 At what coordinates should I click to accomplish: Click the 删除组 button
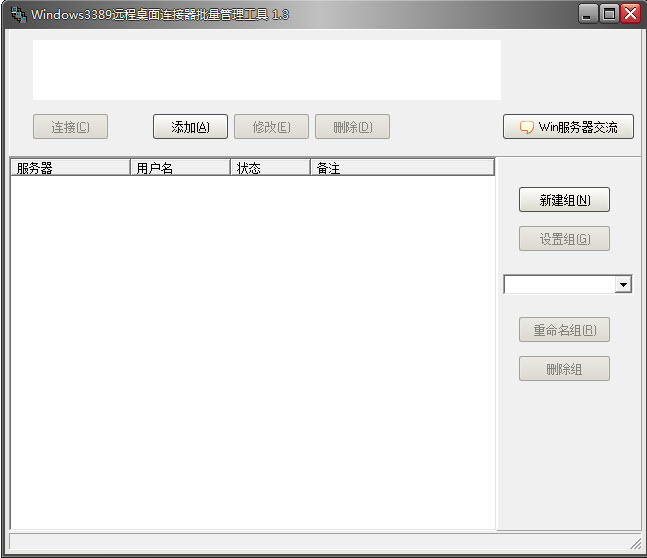coord(564,369)
